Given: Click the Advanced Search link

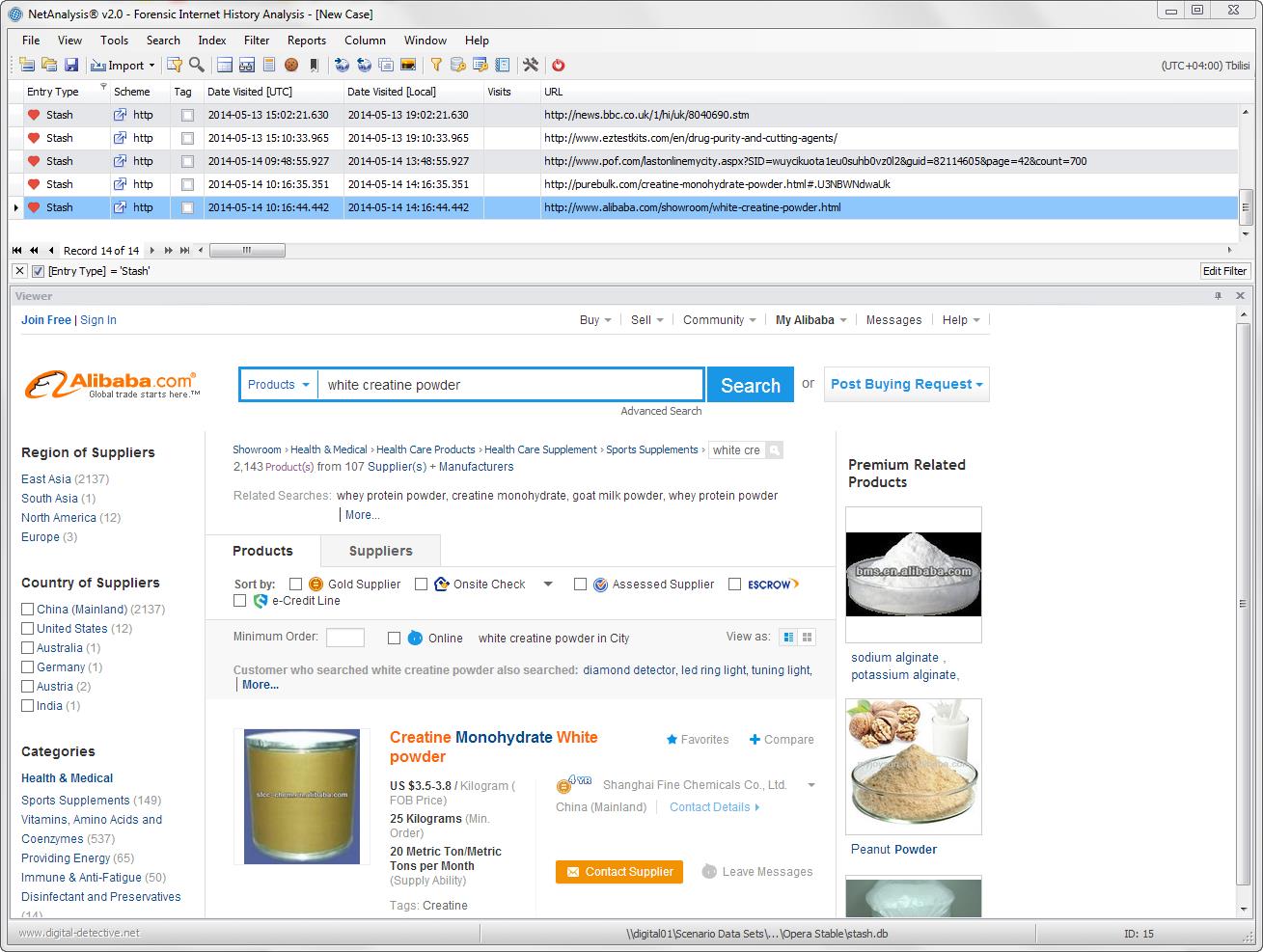Looking at the screenshot, I should (x=661, y=411).
